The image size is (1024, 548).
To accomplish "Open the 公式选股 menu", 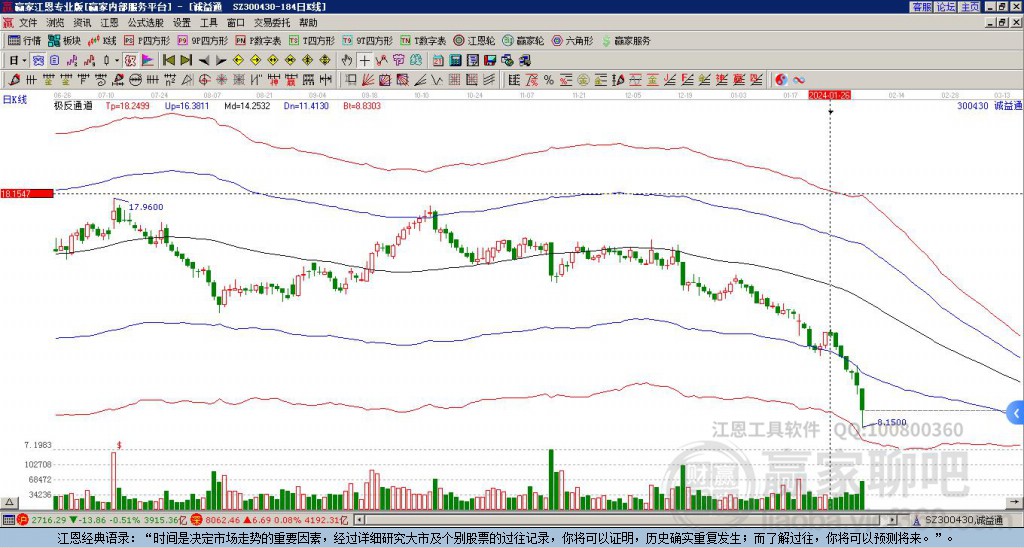I will [146, 23].
